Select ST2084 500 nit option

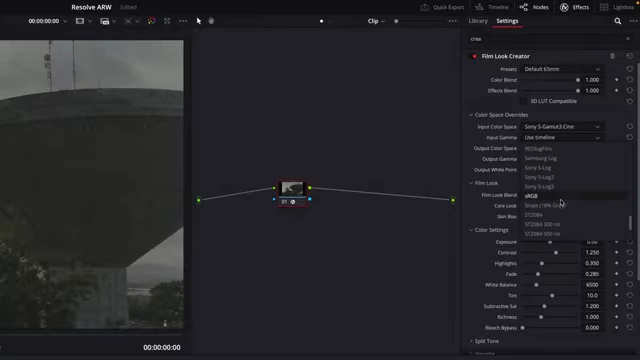click(542, 234)
